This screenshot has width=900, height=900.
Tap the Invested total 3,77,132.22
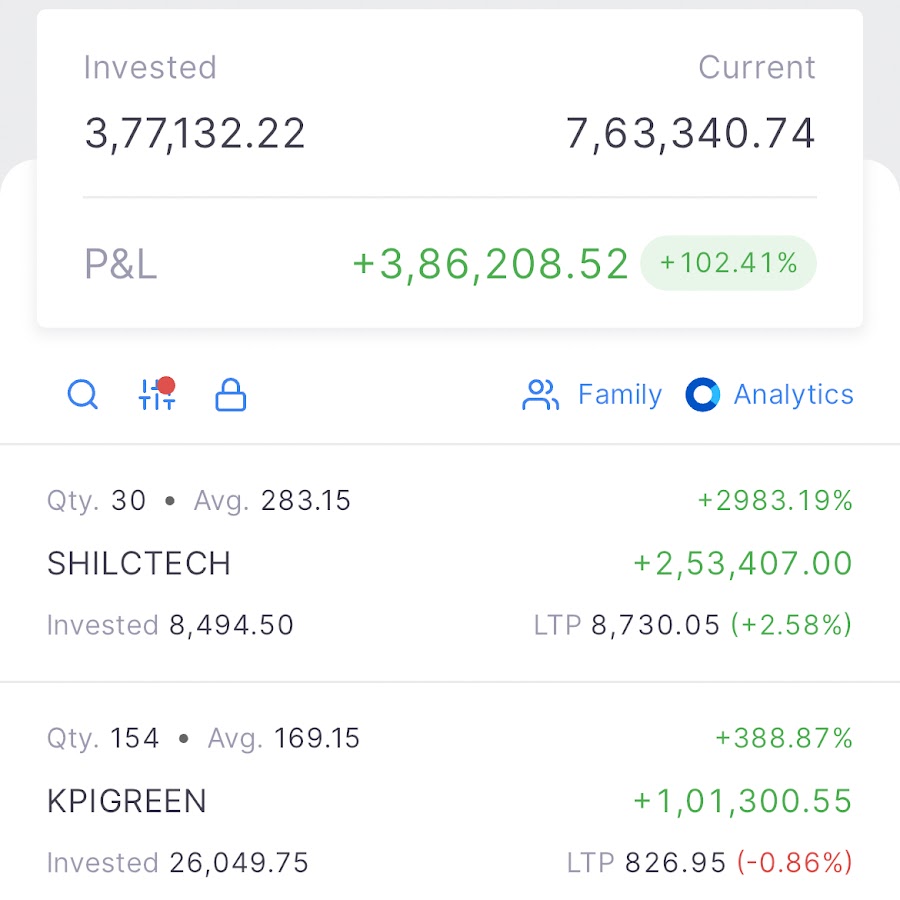pyautogui.click(x=195, y=133)
